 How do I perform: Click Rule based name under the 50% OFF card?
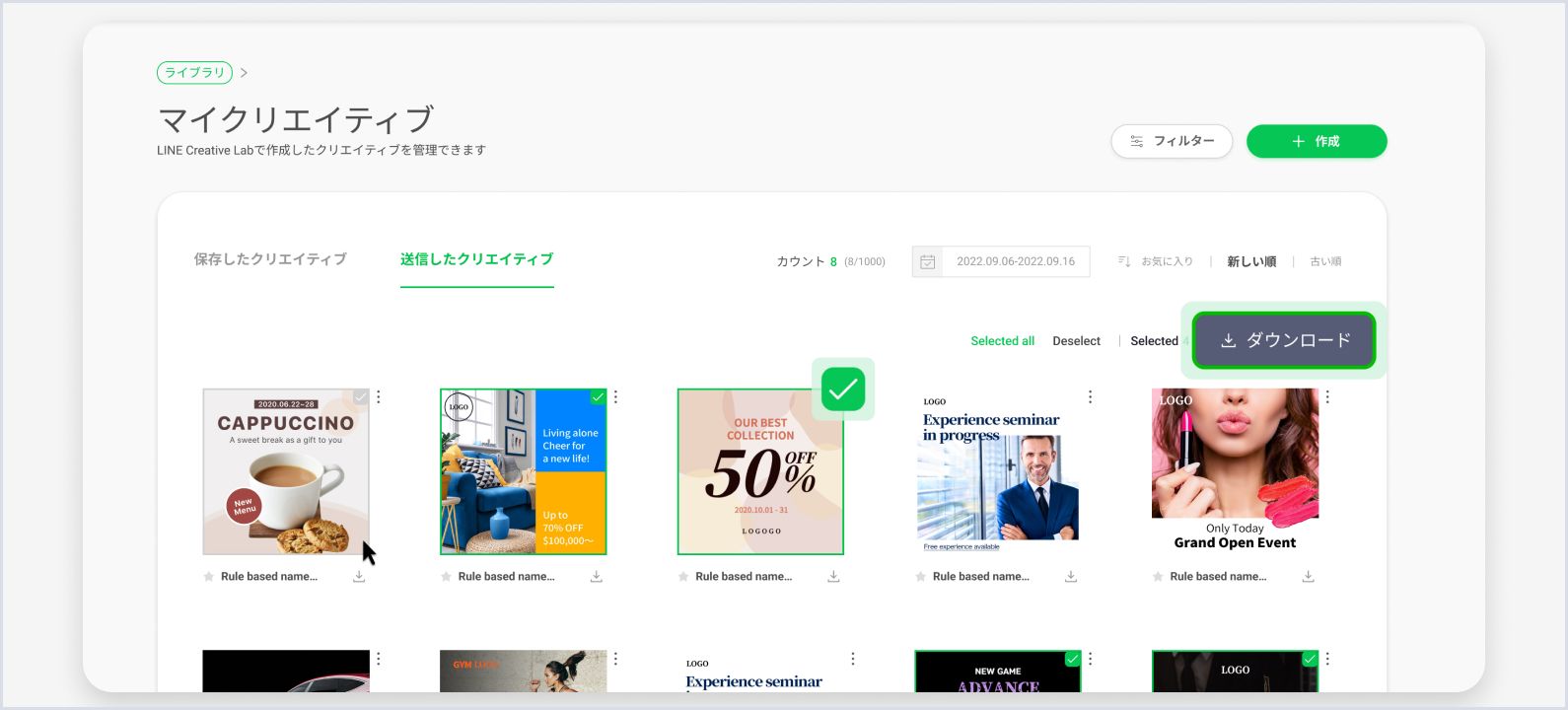coord(744,577)
